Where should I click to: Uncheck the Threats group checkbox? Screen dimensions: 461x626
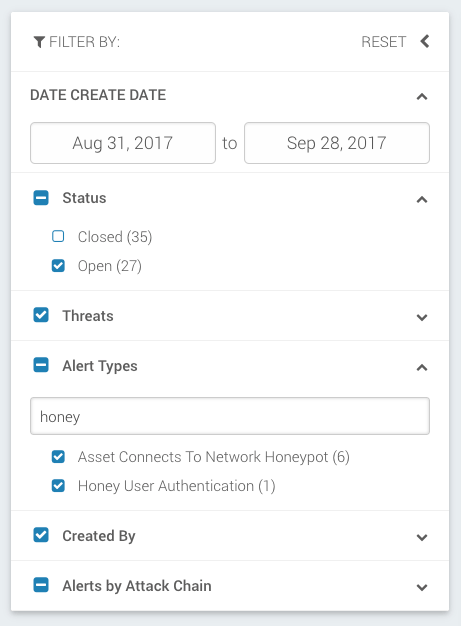pyautogui.click(x=41, y=315)
